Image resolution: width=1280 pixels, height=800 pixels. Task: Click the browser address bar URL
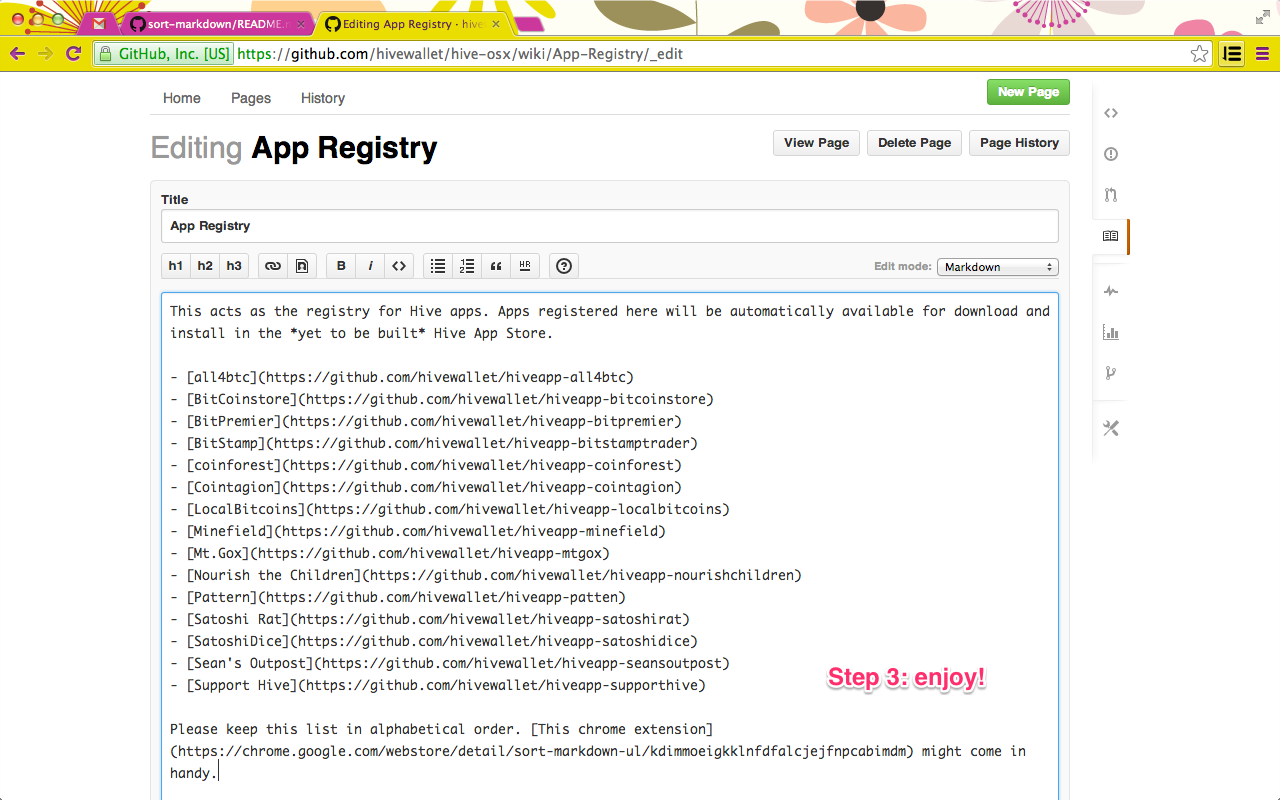pyautogui.click(x=460, y=54)
